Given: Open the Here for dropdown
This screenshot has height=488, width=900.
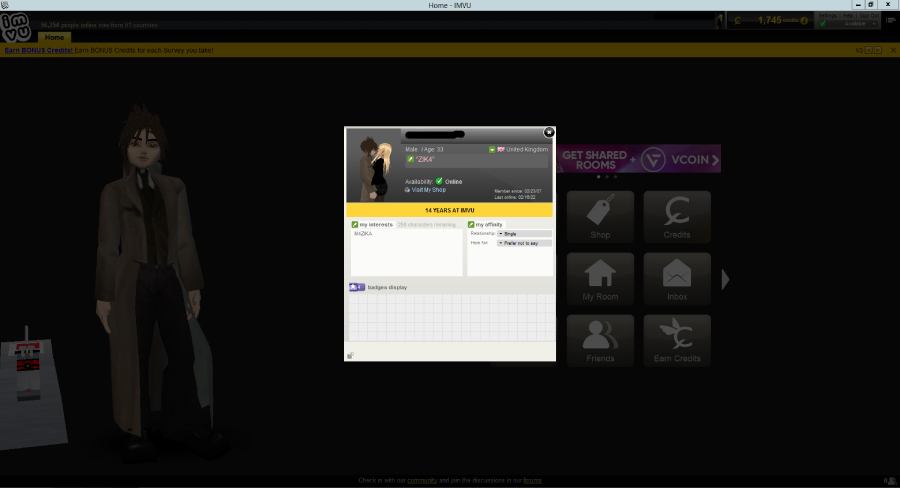Looking at the screenshot, I should (524, 243).
